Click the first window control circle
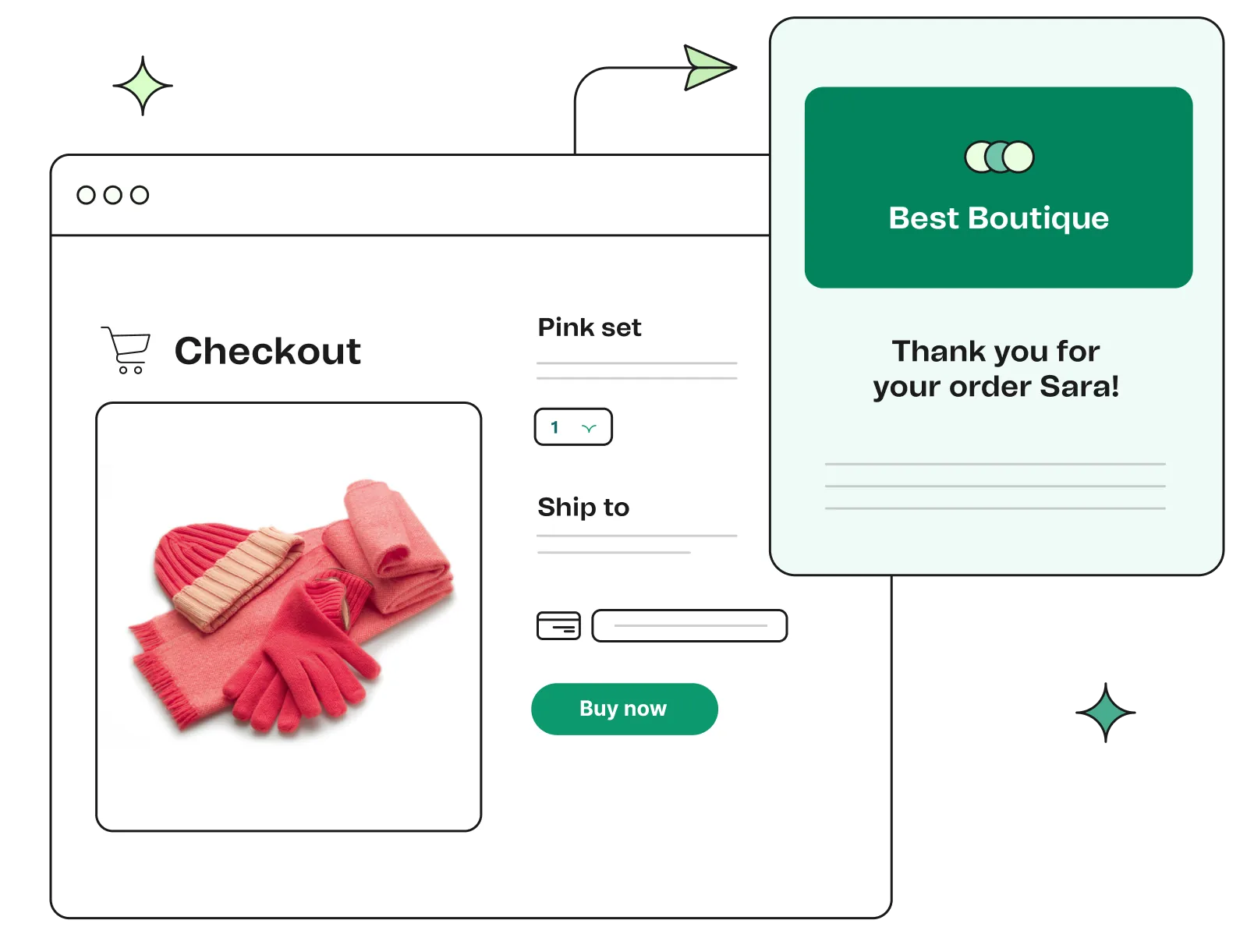This screenshot has height=952, width=1254. pyautogui.click(x=86, y=195)
